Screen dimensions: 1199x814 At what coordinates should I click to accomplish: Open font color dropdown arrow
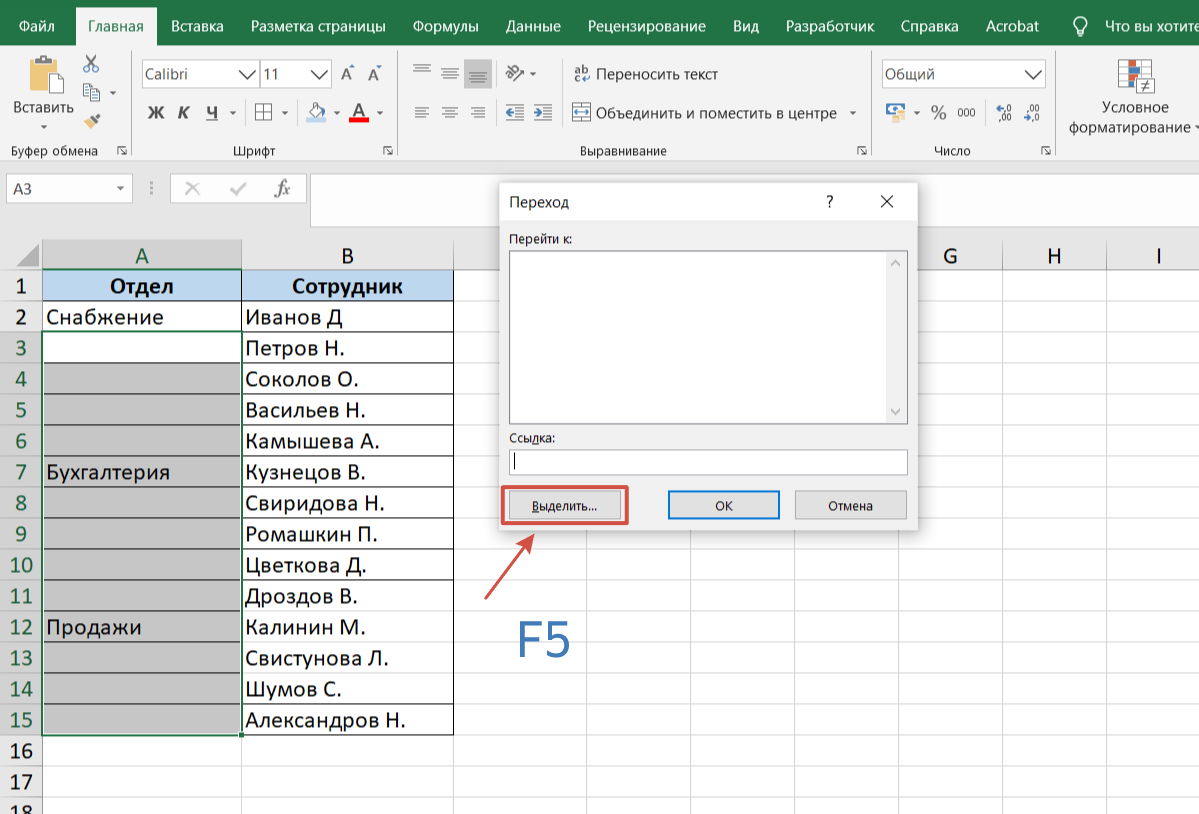[x=380, y=113]
